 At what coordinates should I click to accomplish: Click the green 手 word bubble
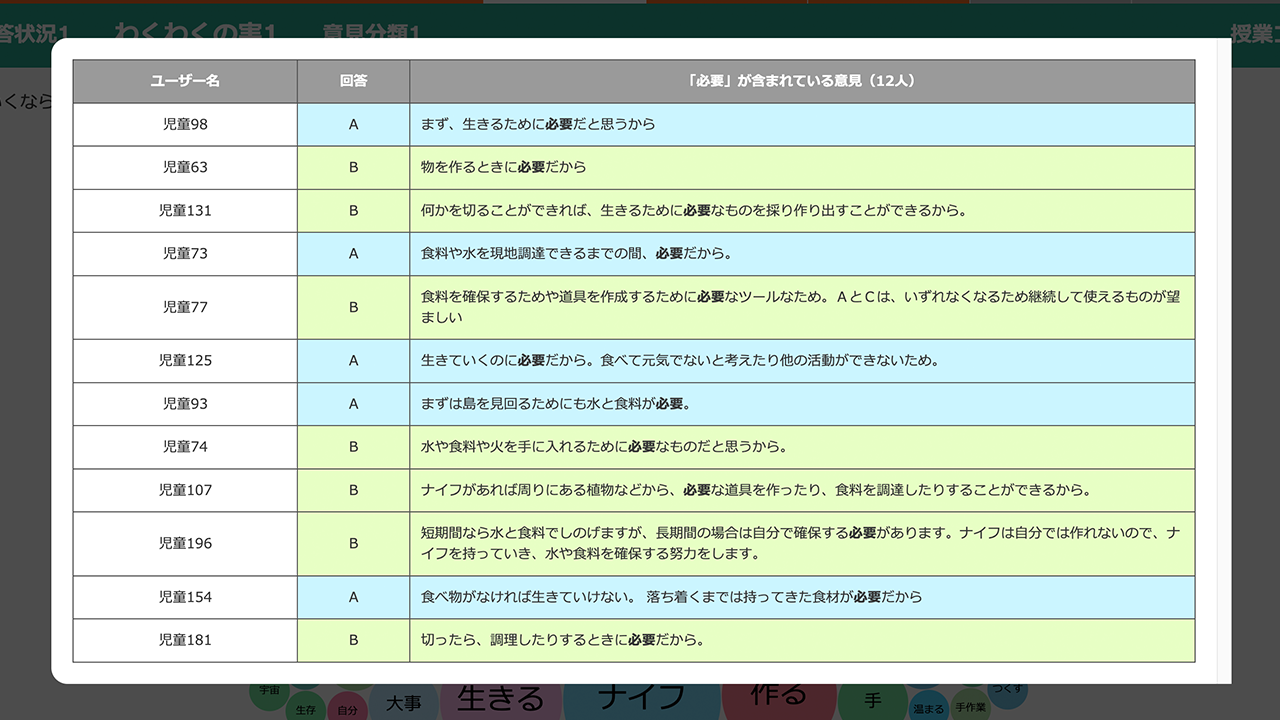coord(873,701)
